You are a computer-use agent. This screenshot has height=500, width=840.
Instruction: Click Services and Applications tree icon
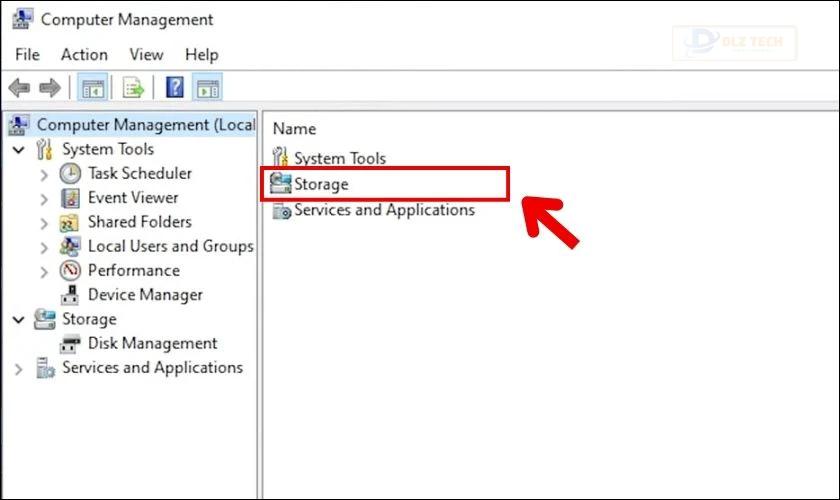44,368
